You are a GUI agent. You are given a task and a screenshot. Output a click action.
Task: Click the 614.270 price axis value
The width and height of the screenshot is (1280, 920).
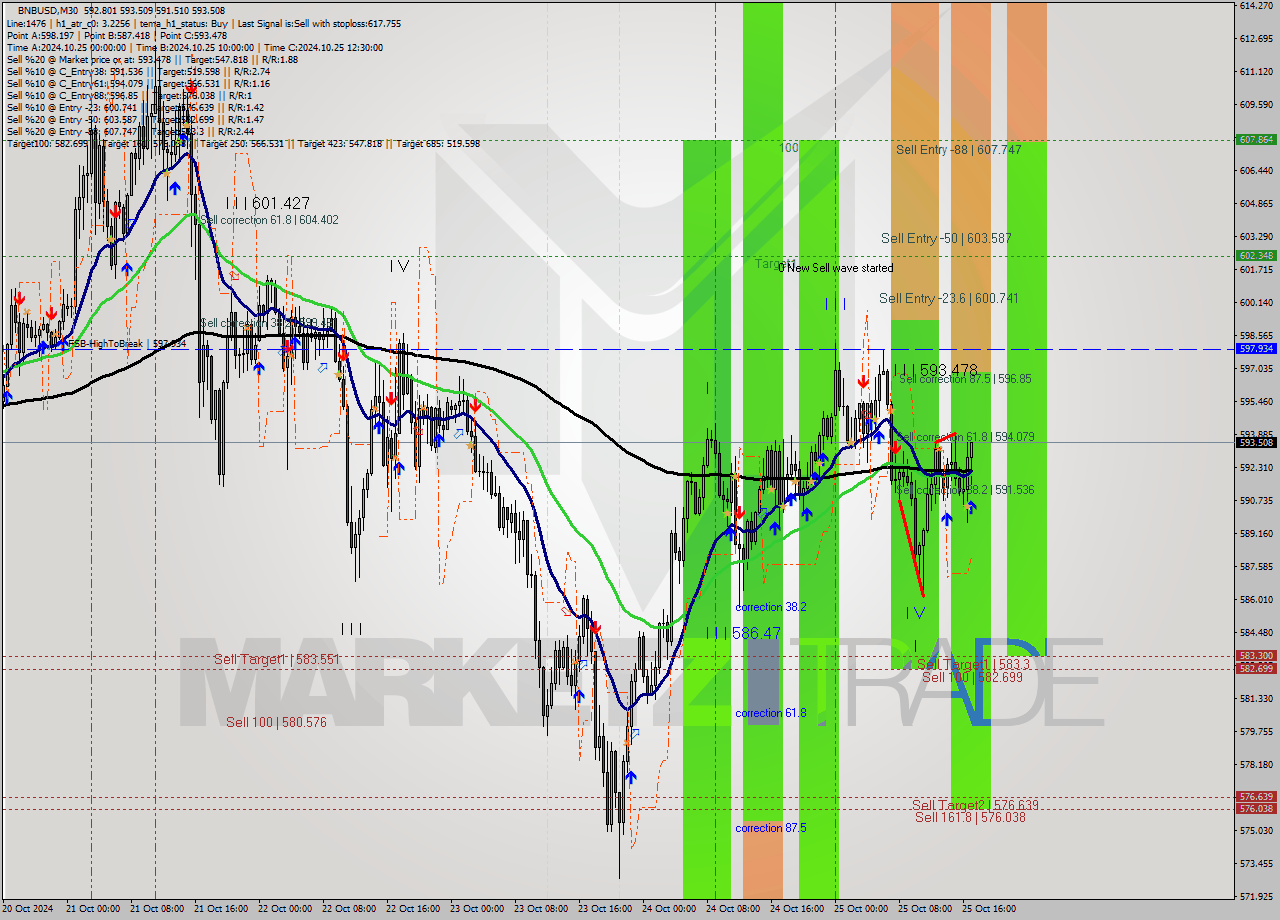point(1256,6)
